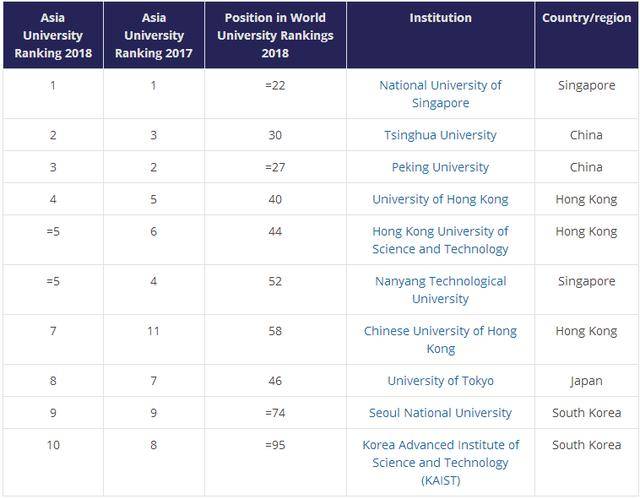This screenshot has height=499, width=640.
Task: Open the National University of Singapore link
Action: pyautogui.click(x=440, y=94)
